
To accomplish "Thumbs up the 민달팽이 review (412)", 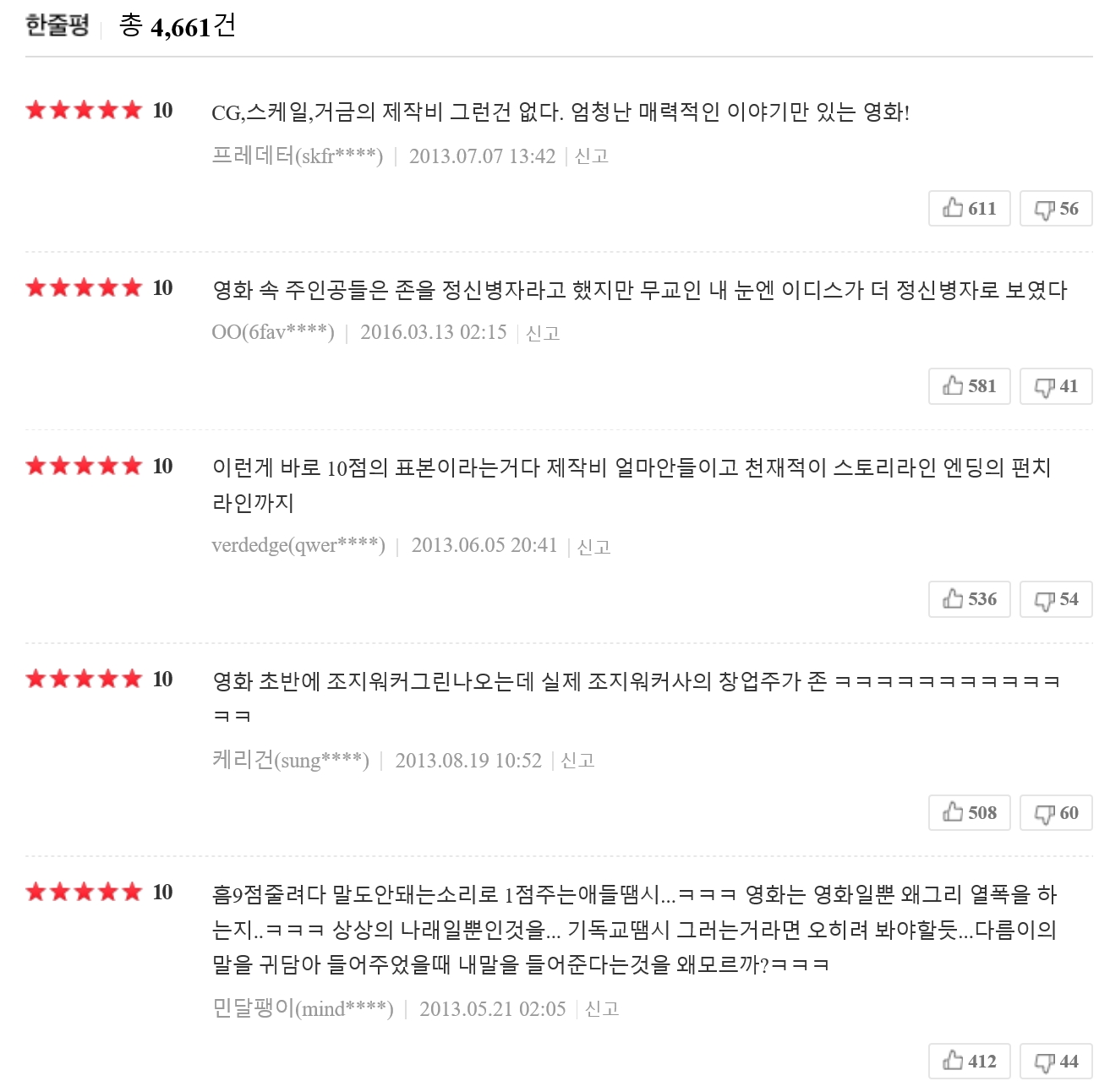I will pyautogui.click(x=969, y=1062).
